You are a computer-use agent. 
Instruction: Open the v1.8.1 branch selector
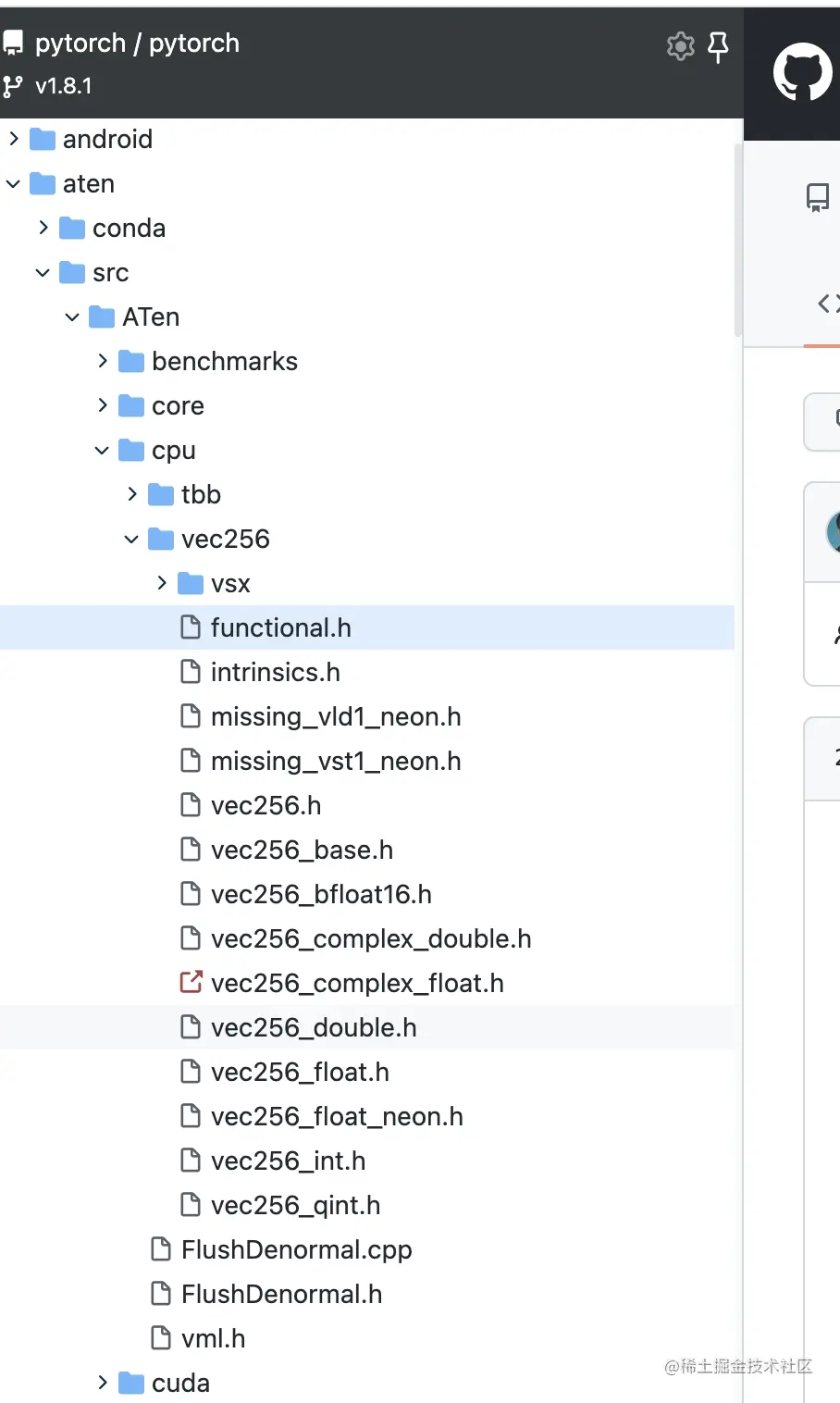click(x=61, y=85)
